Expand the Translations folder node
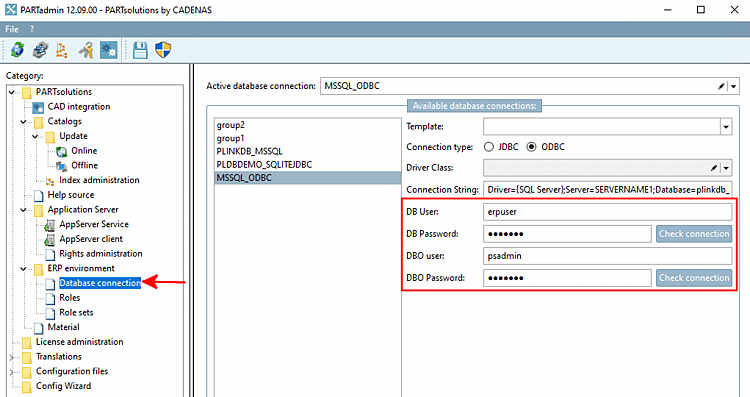This screenshot has width=750, height=397. click(12, 357)
